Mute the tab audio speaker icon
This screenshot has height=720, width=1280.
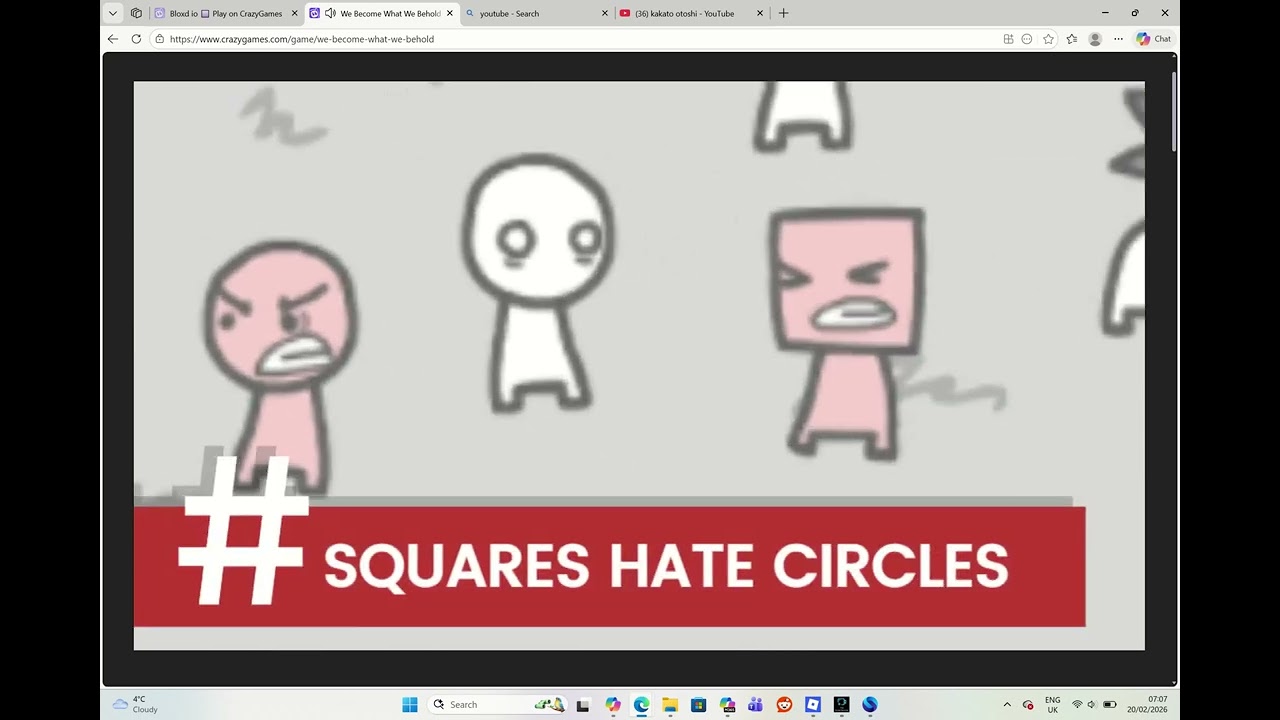click(x=330, y=13)
